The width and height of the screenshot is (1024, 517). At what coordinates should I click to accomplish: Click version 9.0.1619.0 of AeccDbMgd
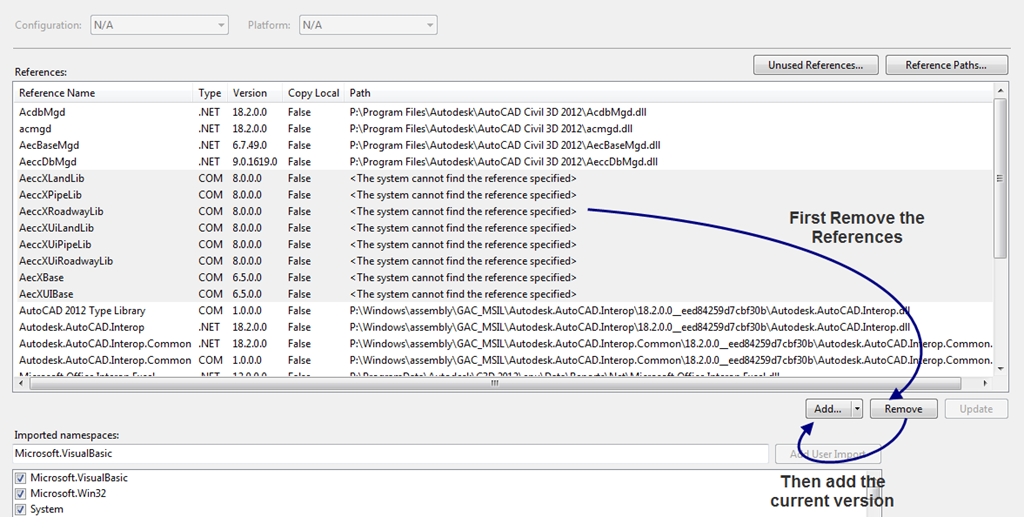255,162
